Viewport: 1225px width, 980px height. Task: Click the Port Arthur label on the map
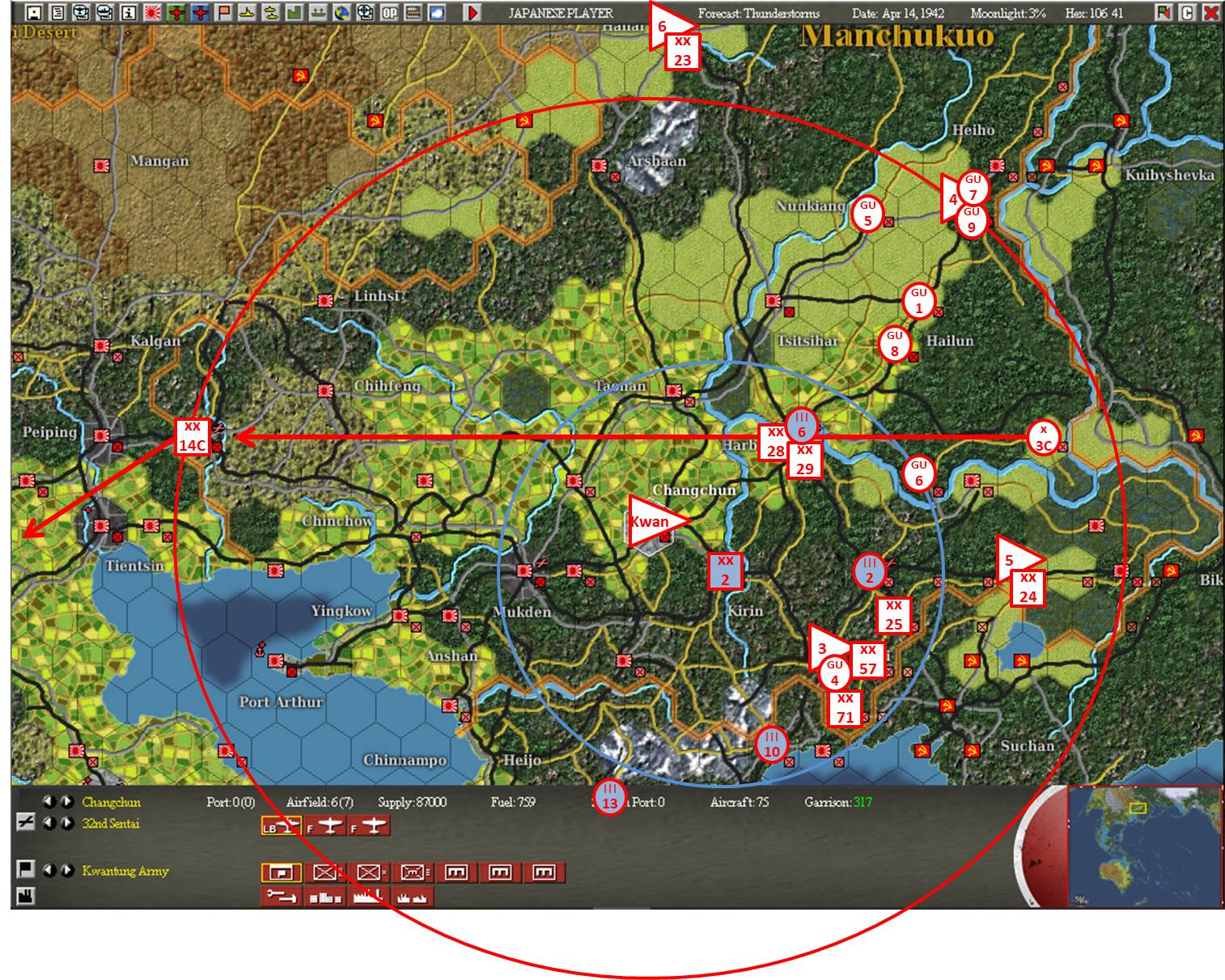(x=280, y=702)
